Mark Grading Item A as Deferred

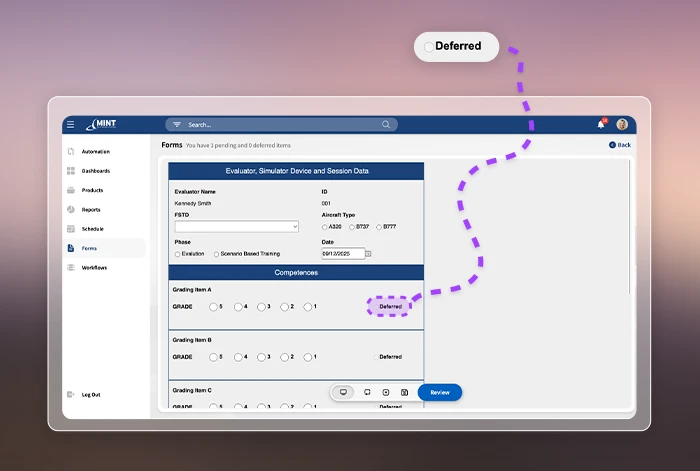(376, 307)
